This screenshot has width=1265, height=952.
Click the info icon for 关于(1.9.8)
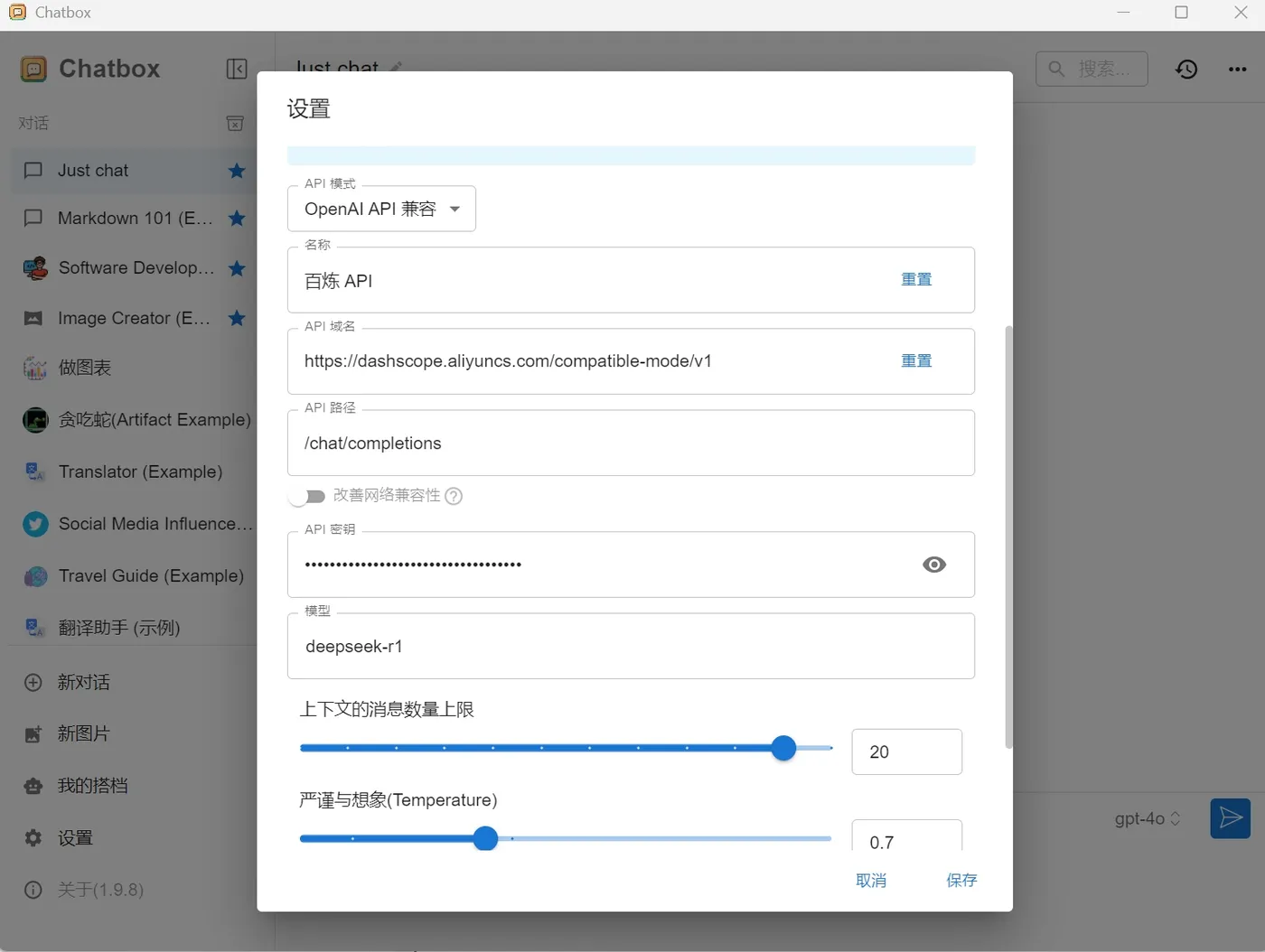point(33,890)
